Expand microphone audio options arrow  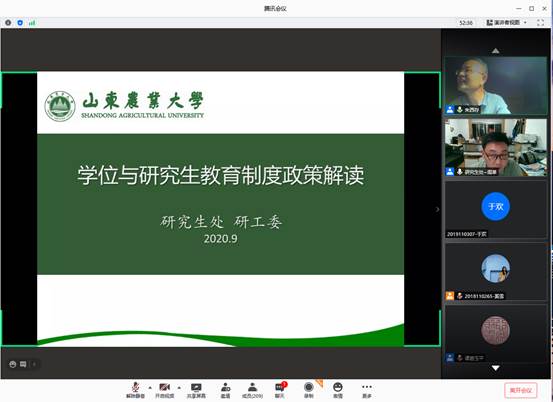[x=150, y=388]
